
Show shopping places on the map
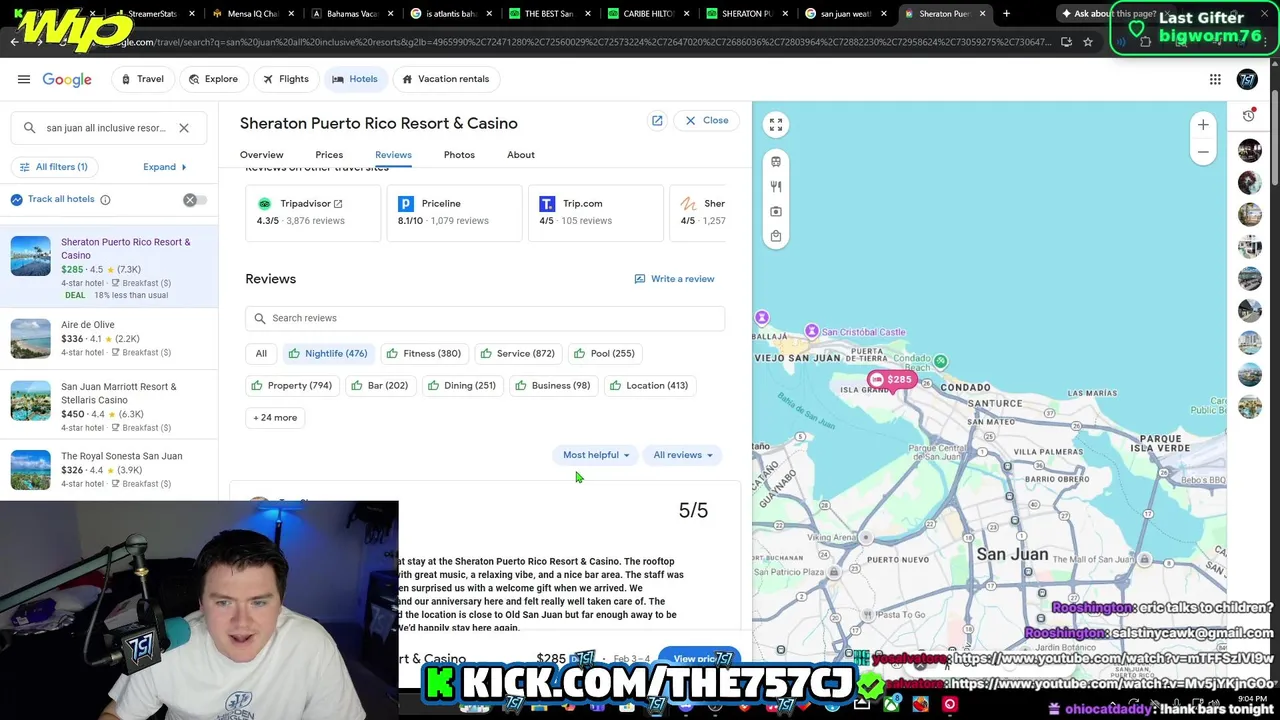coord(776,237)
